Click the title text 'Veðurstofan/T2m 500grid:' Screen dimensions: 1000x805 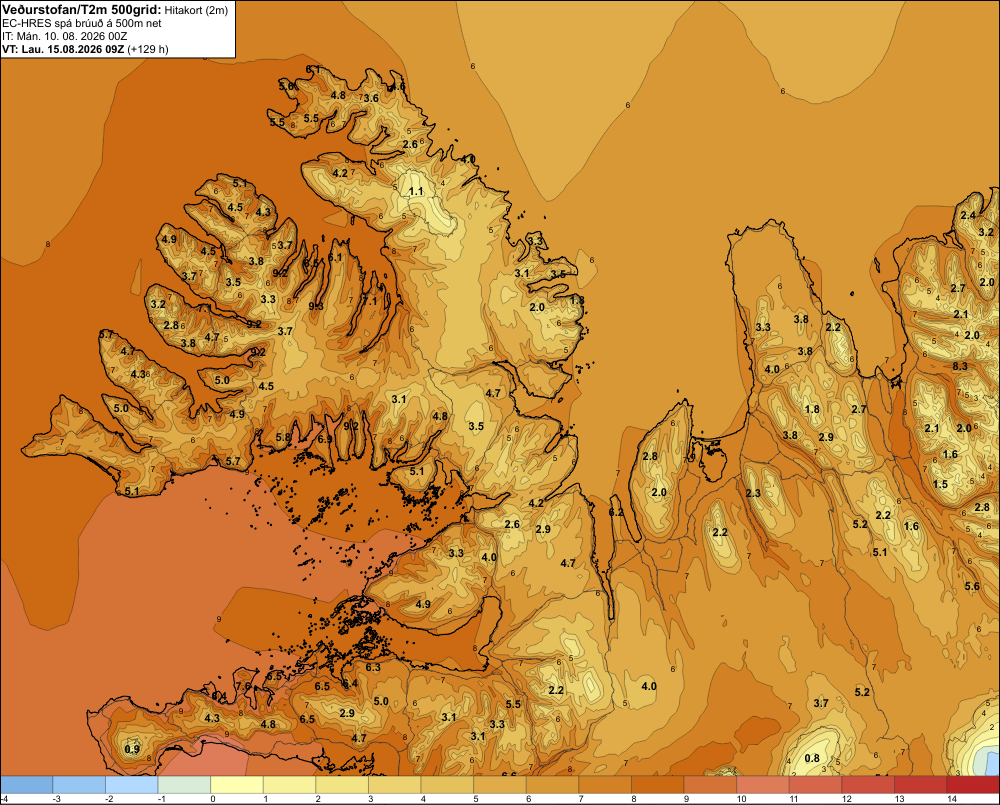click(81, 9)
